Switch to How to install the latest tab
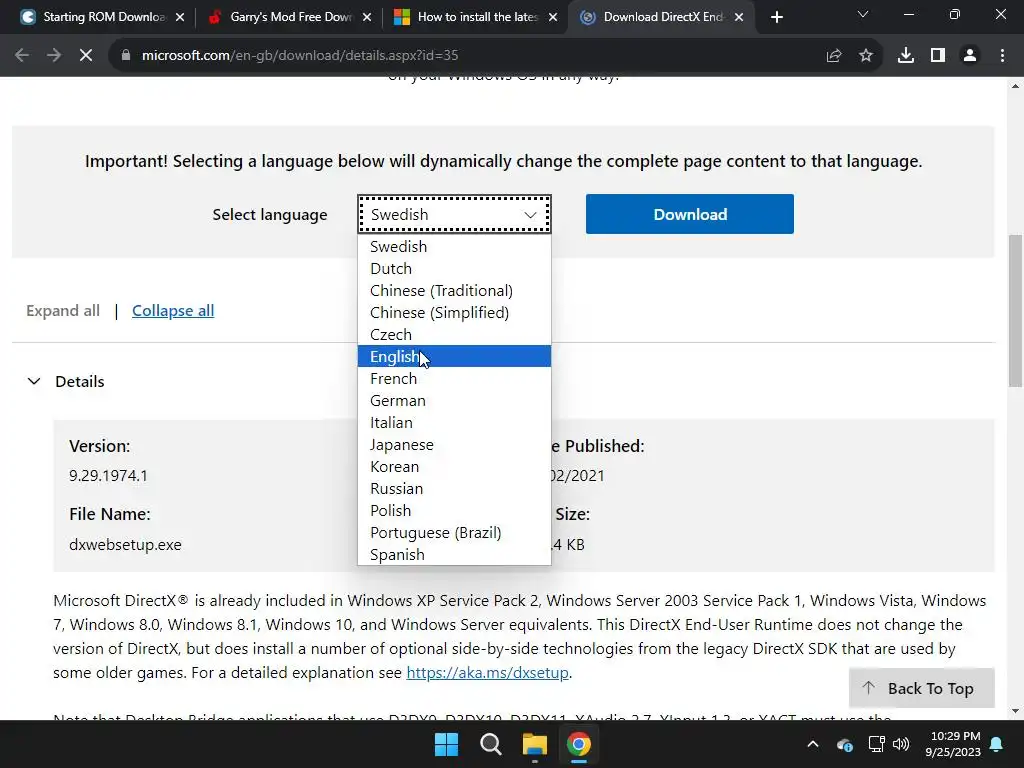 [x=477, y=17]
